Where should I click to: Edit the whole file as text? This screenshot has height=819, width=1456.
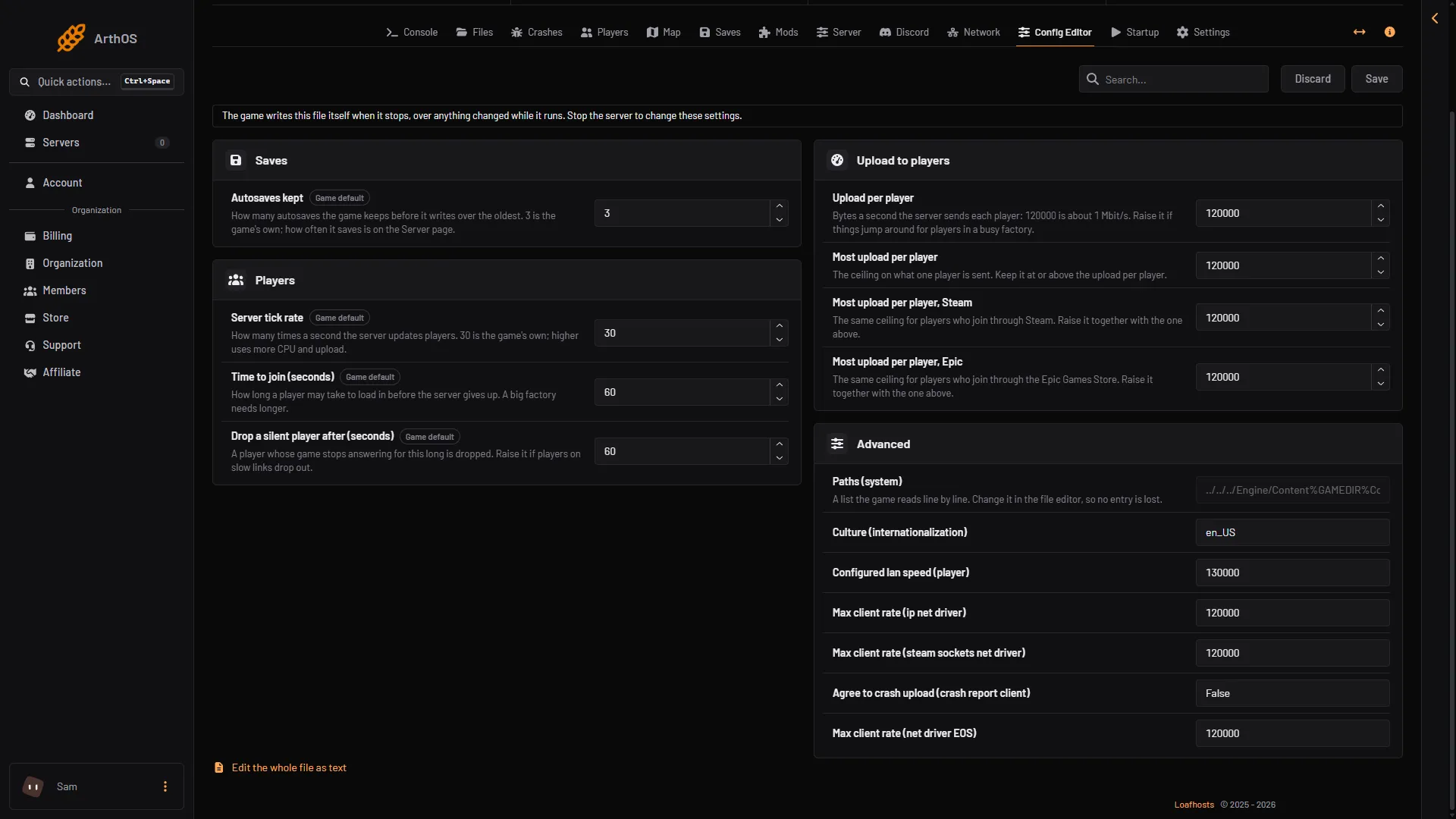[x=280, y=767]
